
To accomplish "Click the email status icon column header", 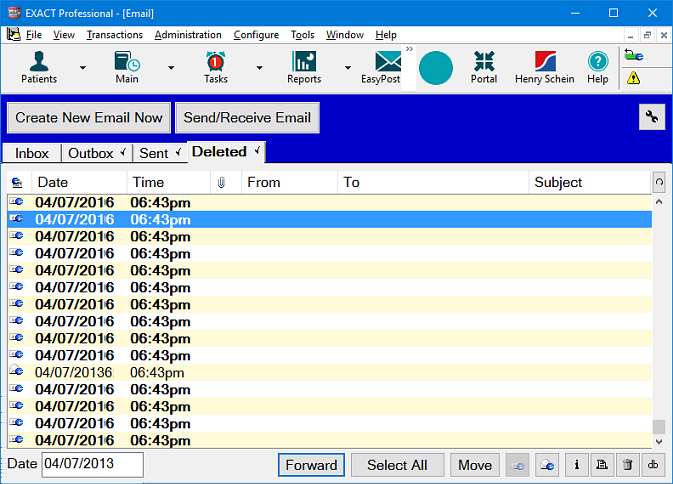I will (x=17, y=183).
